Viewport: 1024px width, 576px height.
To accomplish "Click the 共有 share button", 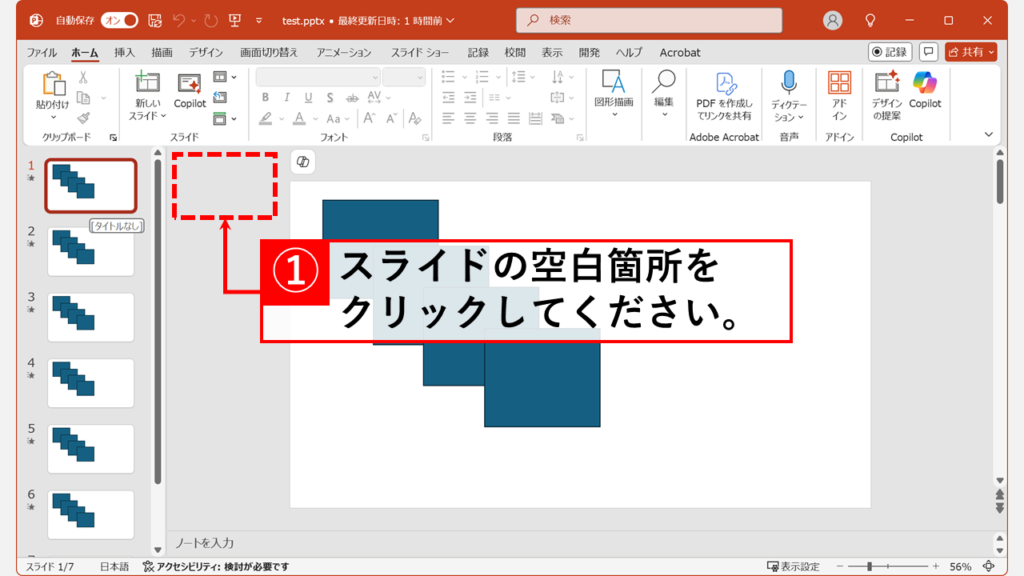I will [971, 52].
